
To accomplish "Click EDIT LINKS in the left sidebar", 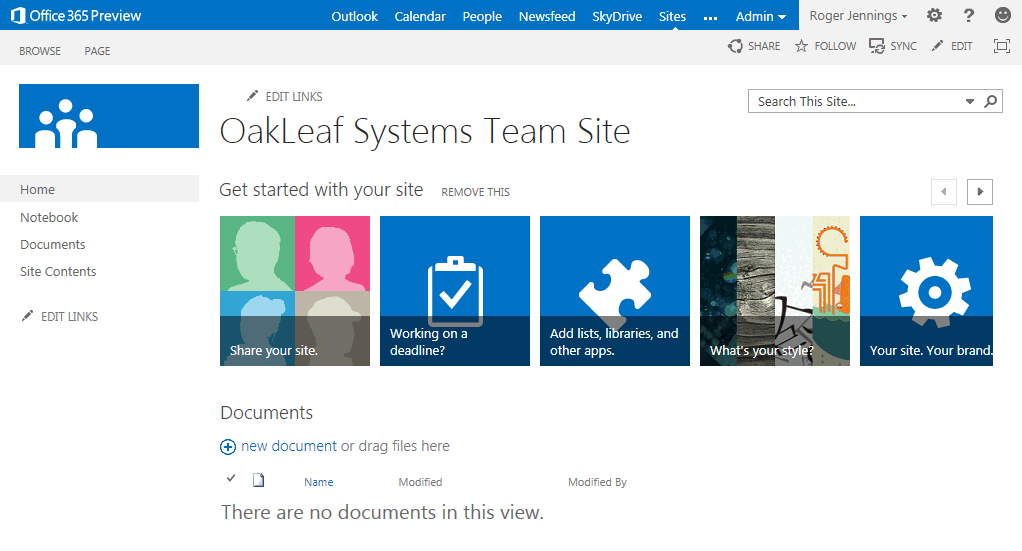I will pyautogui.click(x=60, y=316).
